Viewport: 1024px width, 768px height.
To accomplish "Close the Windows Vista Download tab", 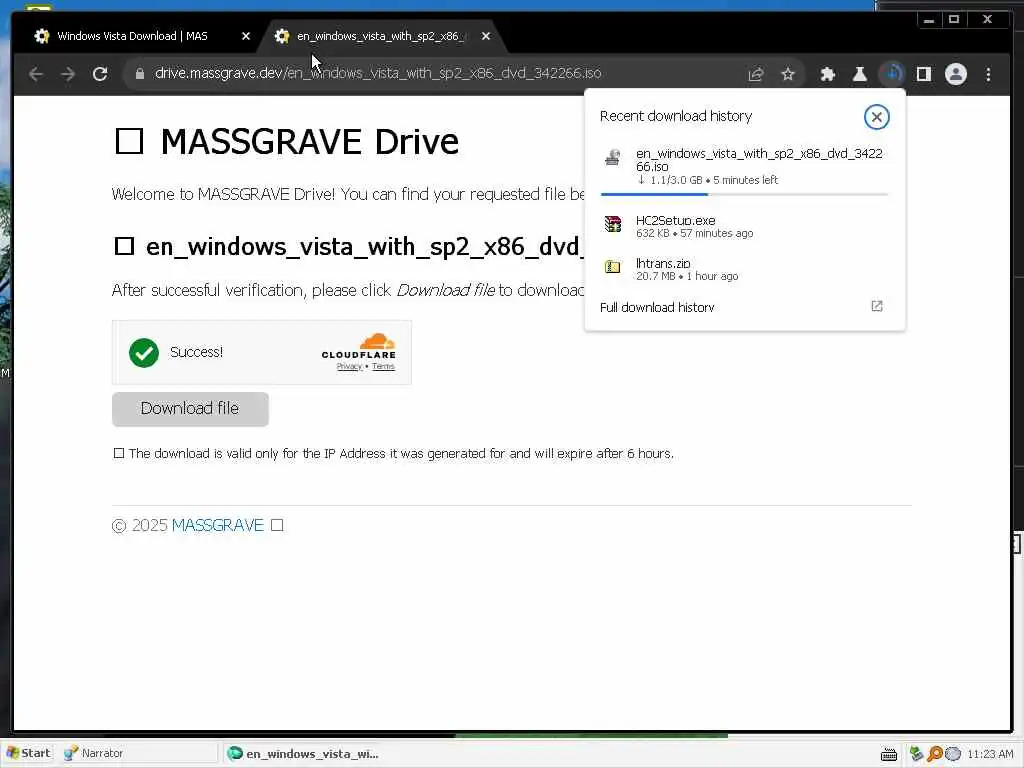I will pyautogui.click(x=246, y=36).
